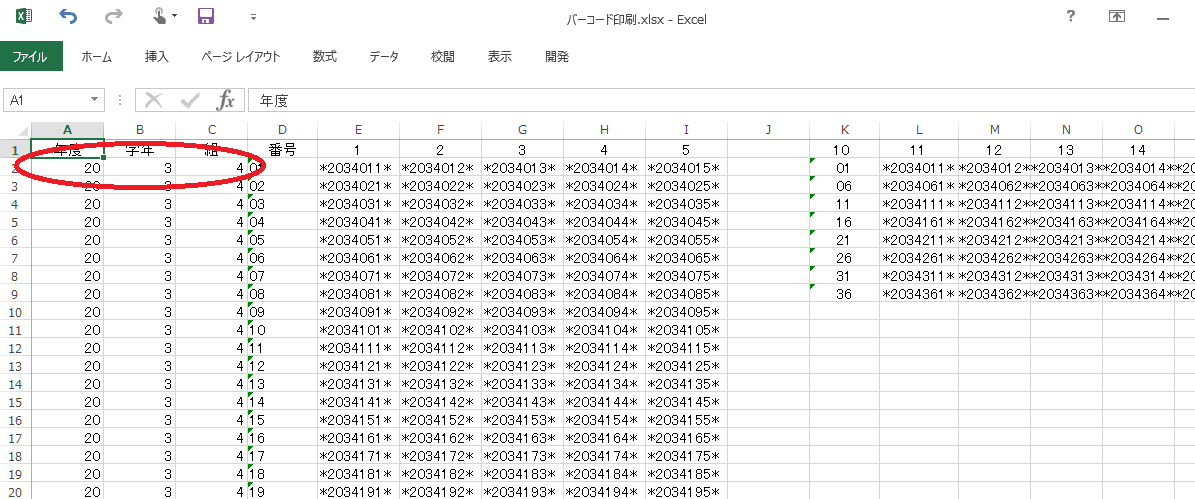Click cell *2034053* in column G

522,239
